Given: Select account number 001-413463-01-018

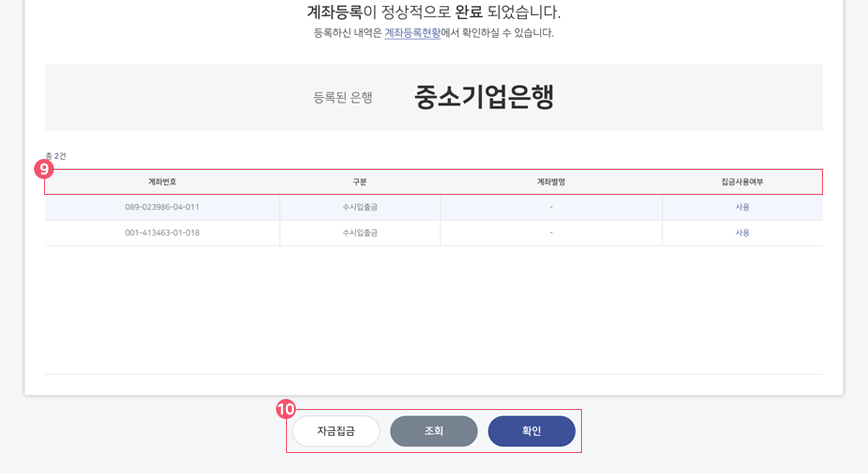Looking at the screenshot, I should 162,233.
